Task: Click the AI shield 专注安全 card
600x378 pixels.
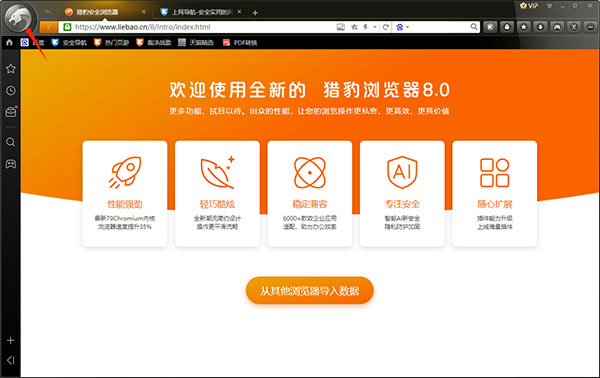Action: tap(402, 194)
